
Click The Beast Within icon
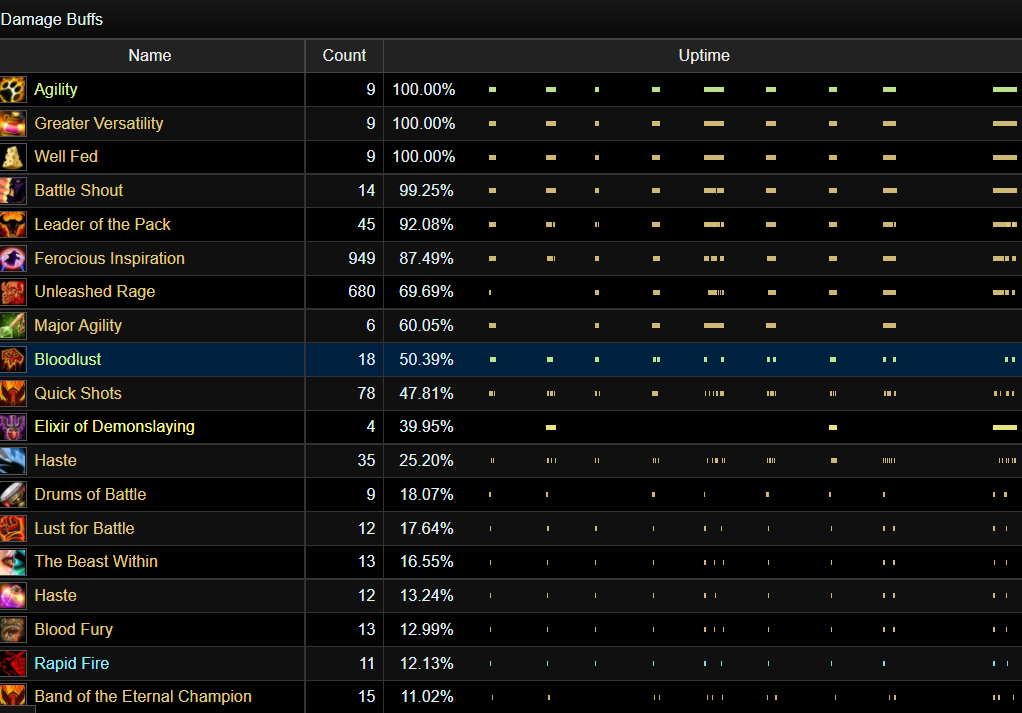point(13,562)
